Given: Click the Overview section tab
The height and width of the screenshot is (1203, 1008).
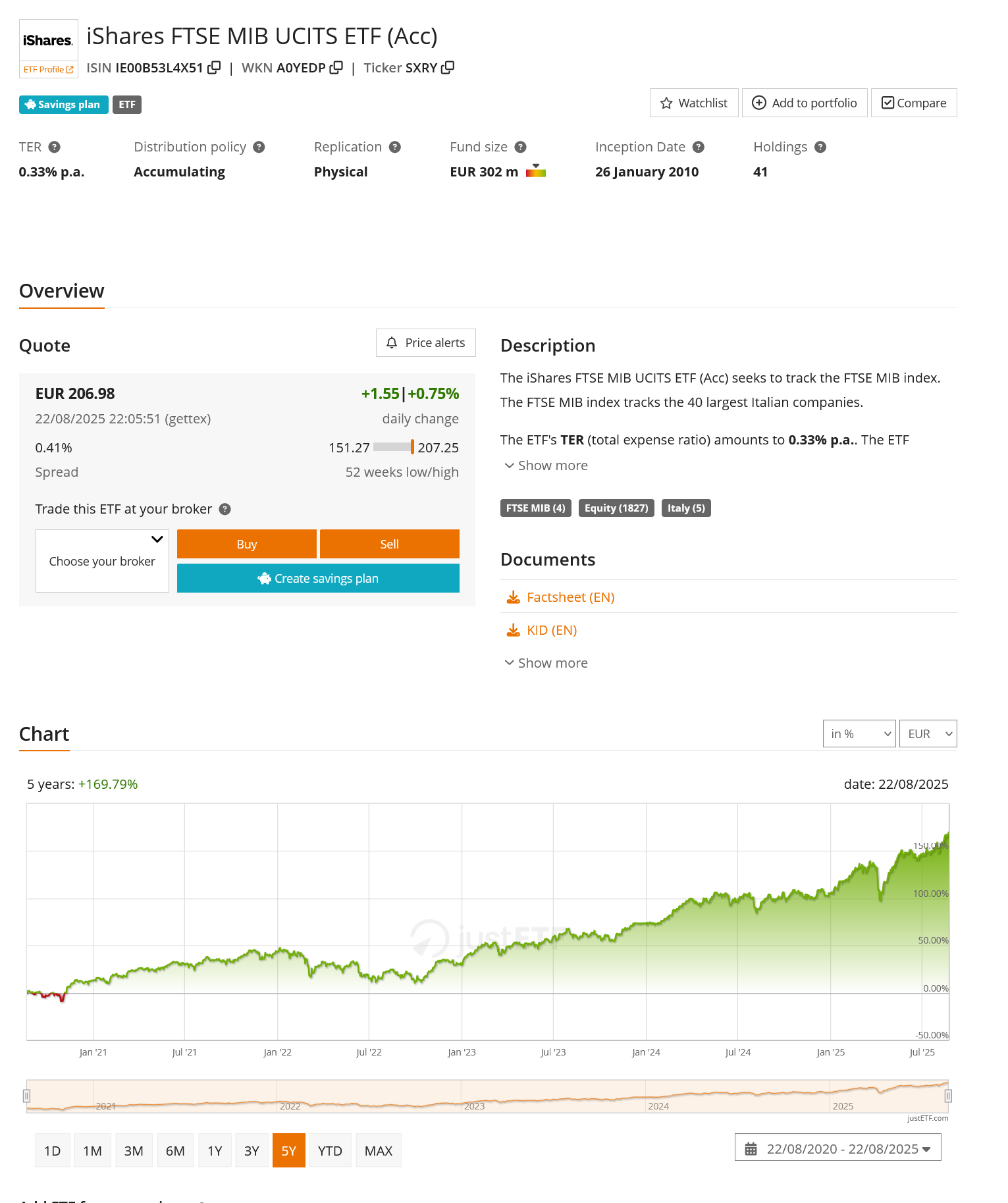Looking at the screenshot, I should pos(62,290).
